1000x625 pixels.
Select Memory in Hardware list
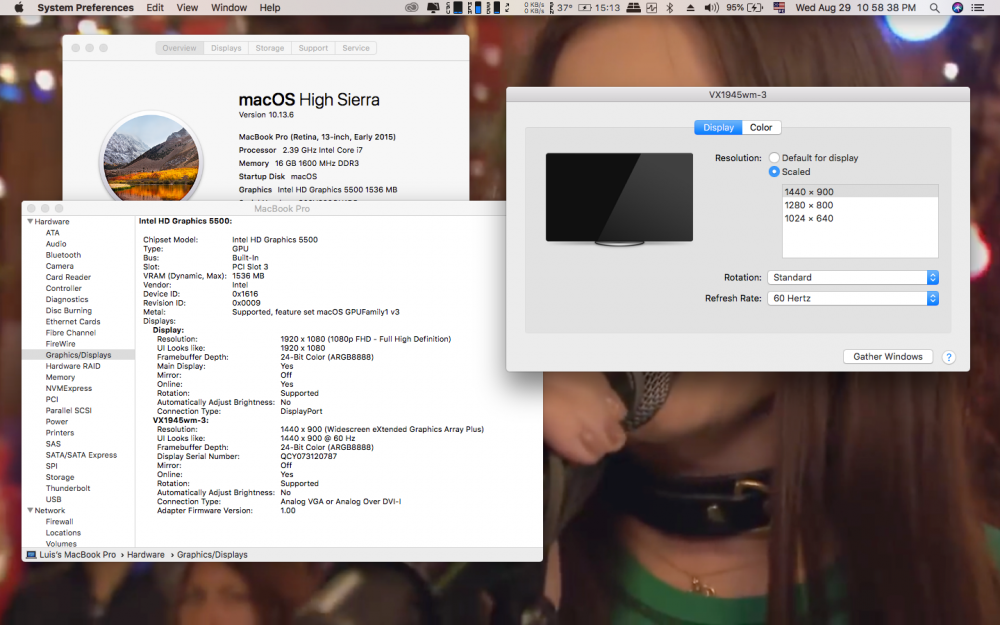point(60,377)
